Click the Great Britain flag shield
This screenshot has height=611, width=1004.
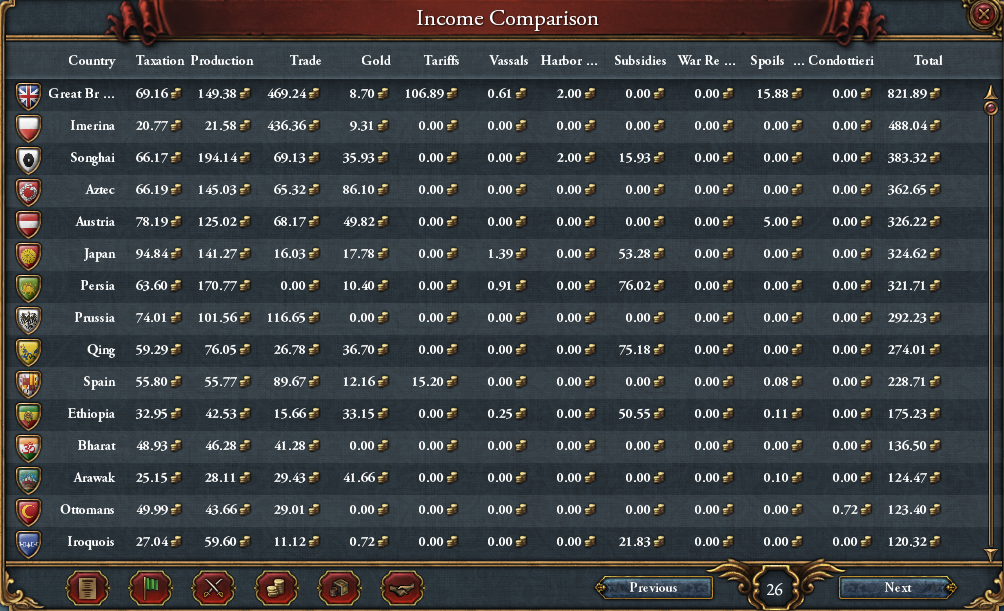point(29,95)
